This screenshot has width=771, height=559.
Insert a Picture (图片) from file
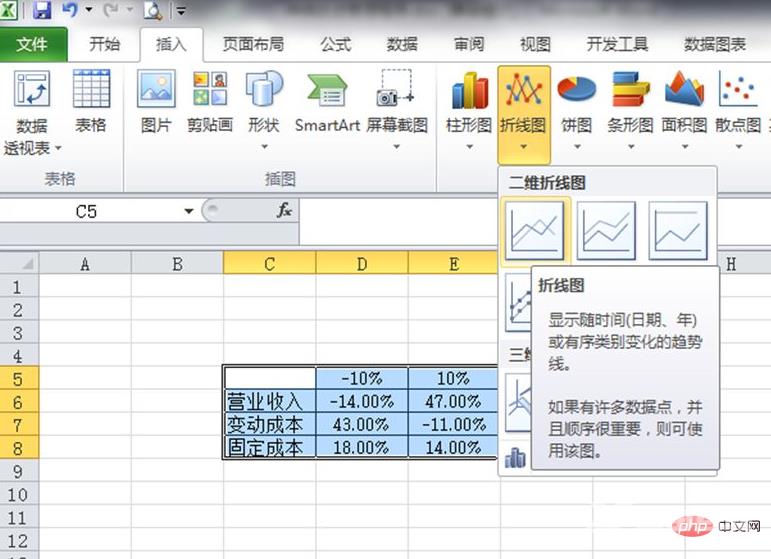click(156, 90)
